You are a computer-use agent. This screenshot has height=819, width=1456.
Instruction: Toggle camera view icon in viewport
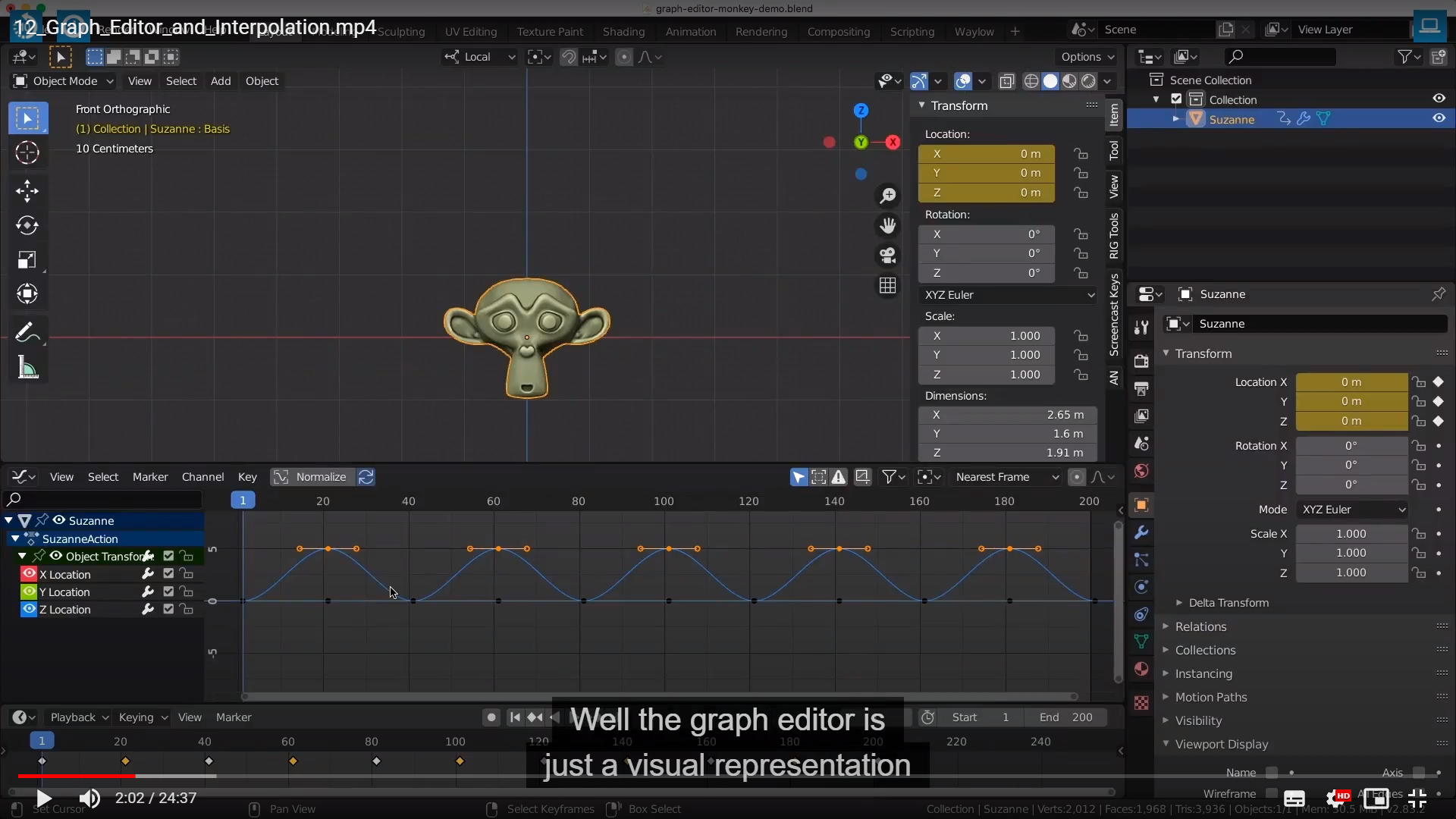tap(888, 256)
